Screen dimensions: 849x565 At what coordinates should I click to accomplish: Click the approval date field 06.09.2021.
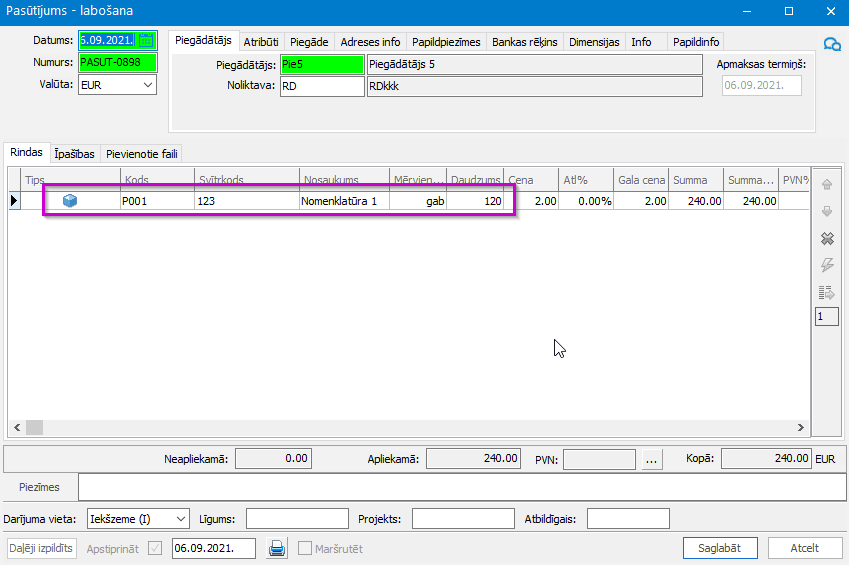coord(214,548)
